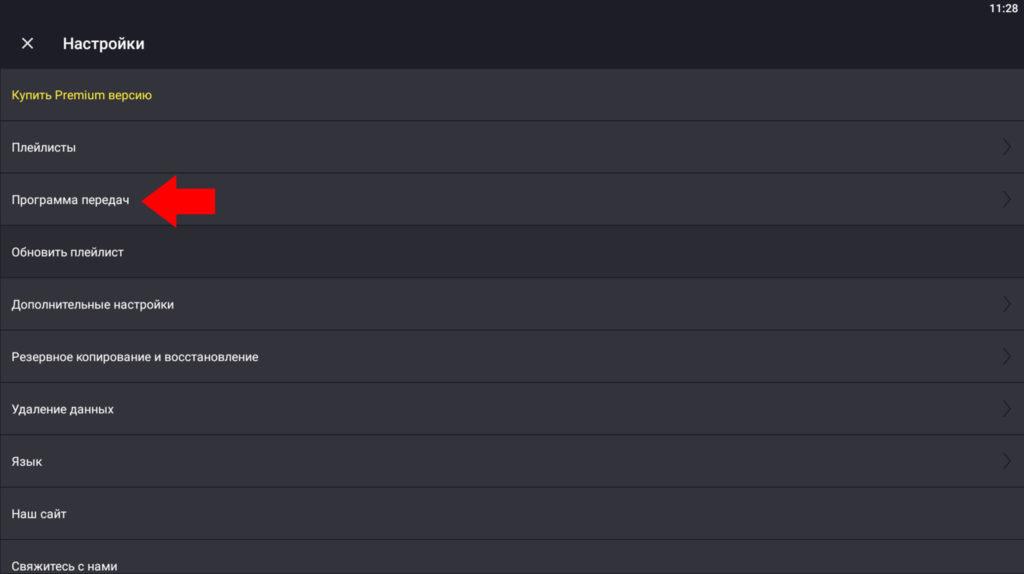Close the Настройки settings screen
Screen dimensions: 1024x574
coord(27,43)
